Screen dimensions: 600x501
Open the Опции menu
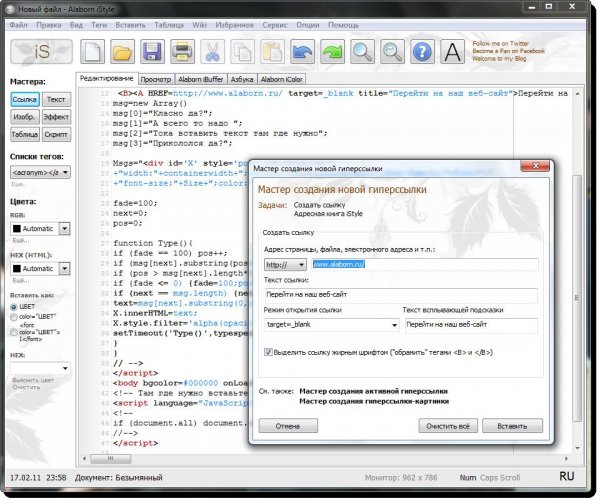pos(308,25)
